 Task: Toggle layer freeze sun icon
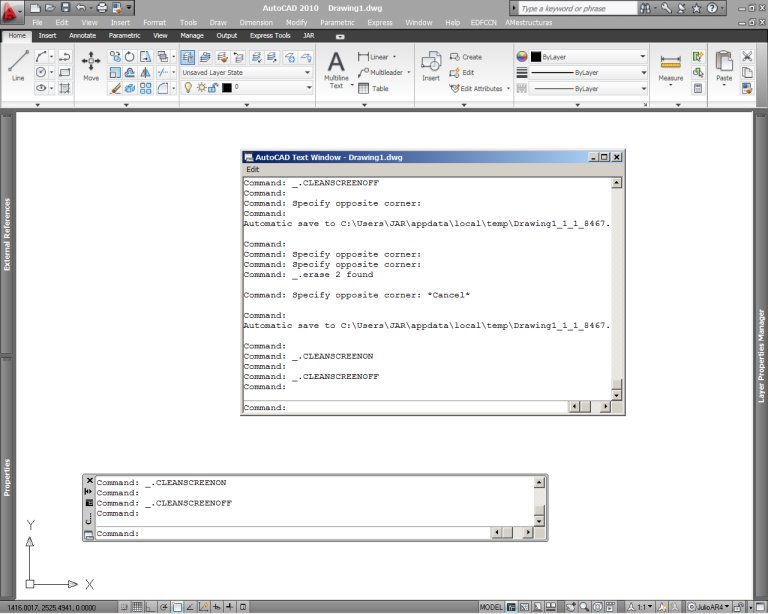(201, 88)
